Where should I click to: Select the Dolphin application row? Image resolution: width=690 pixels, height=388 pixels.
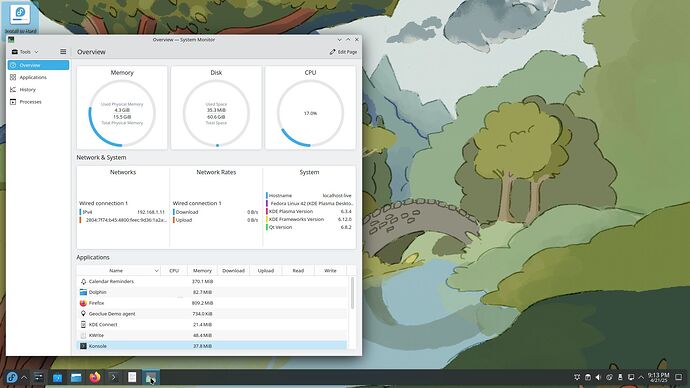(212, 292)
